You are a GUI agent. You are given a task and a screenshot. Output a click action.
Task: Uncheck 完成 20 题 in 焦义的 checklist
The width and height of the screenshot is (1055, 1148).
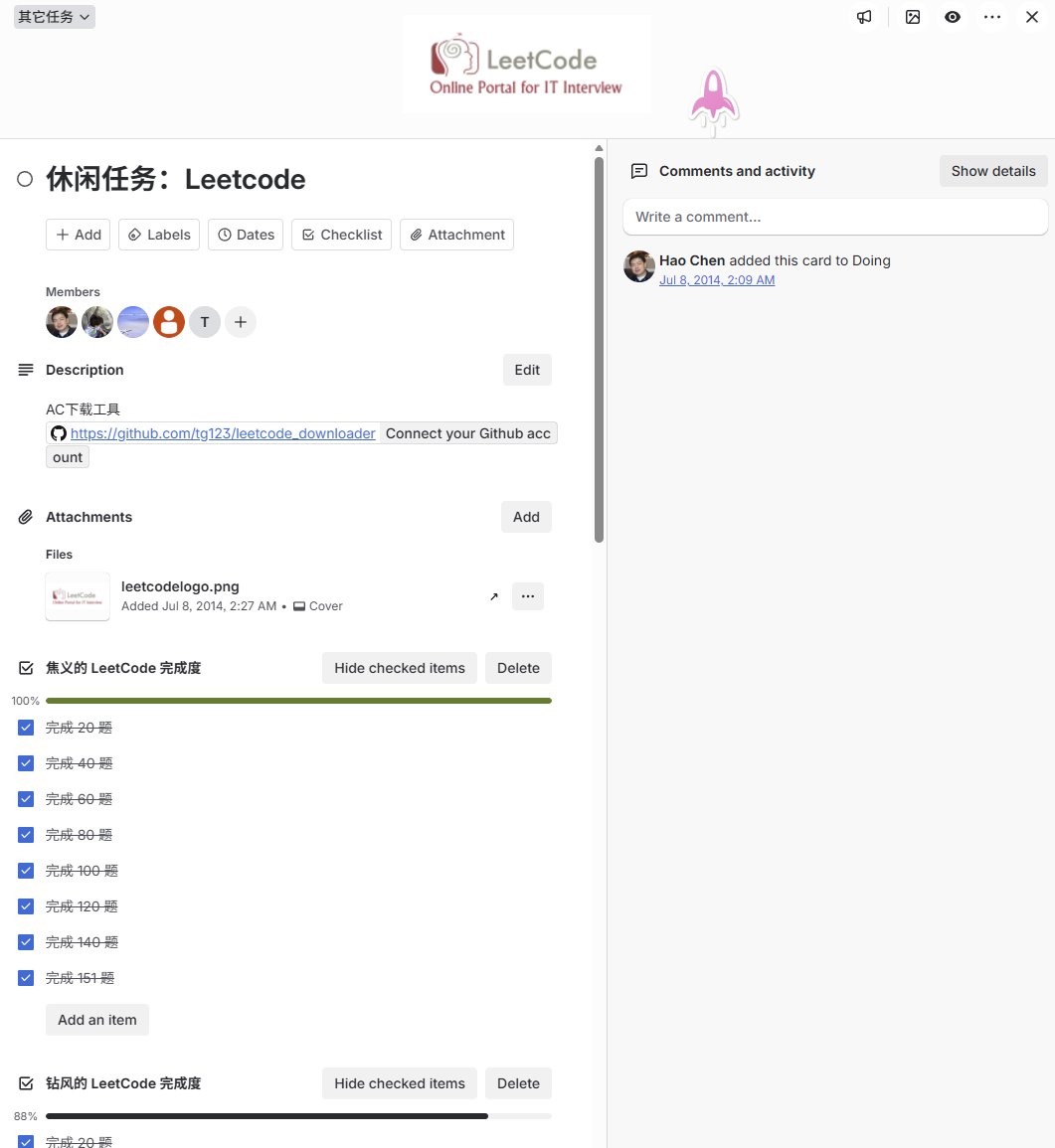(26, 728)
